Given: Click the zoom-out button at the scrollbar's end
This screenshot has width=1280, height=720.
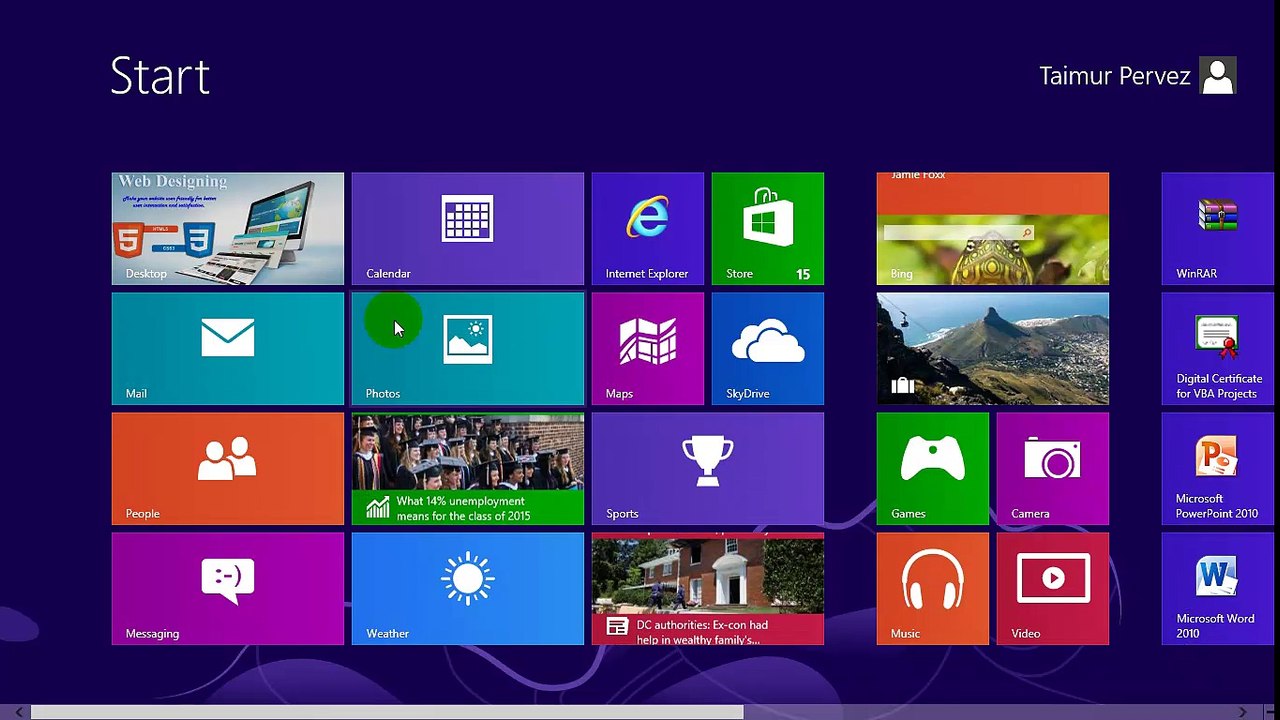Looking at the screenshot, I should click(1269, 712).
